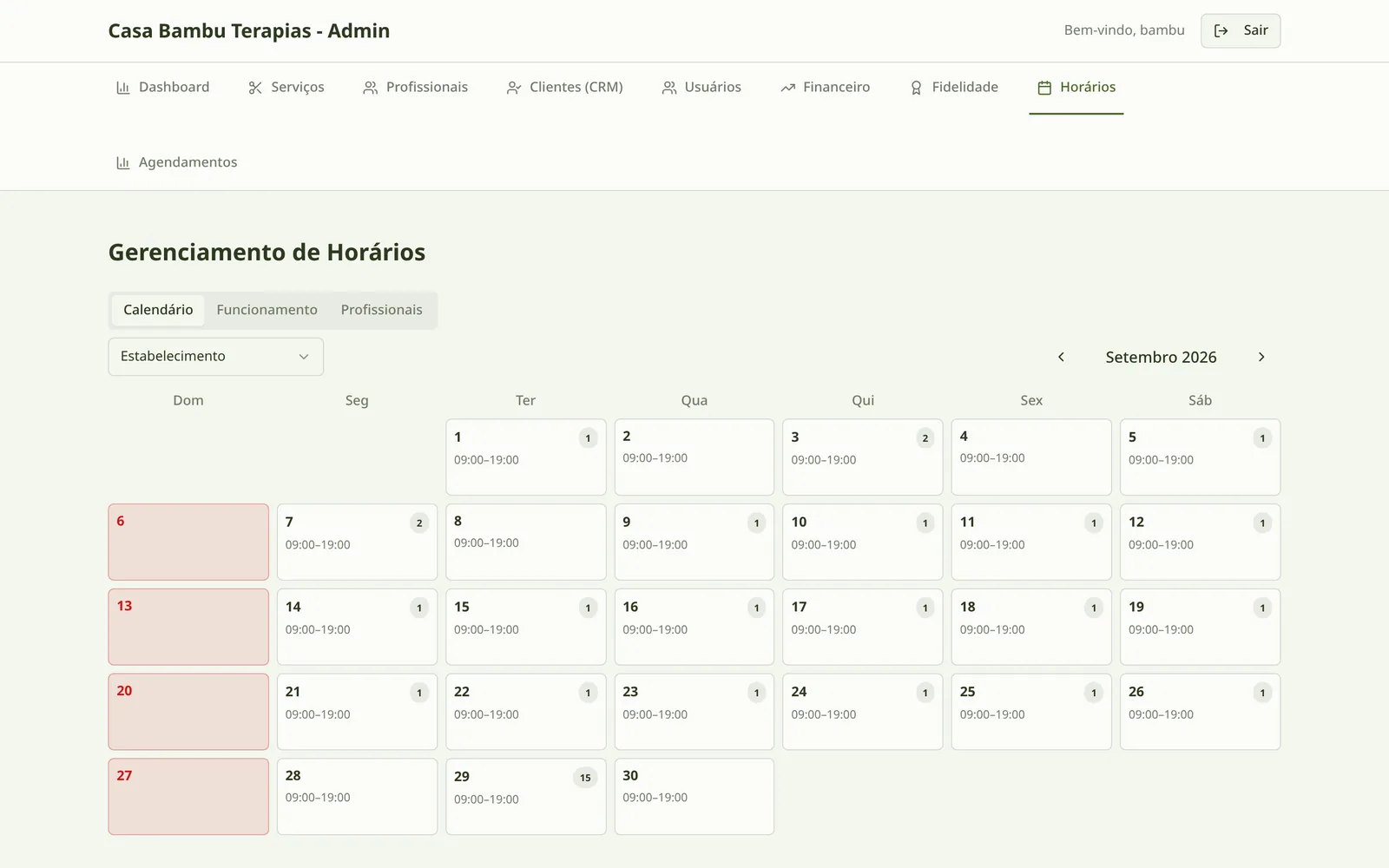Click the scissors icon beside Serviços

coord(255,88)
